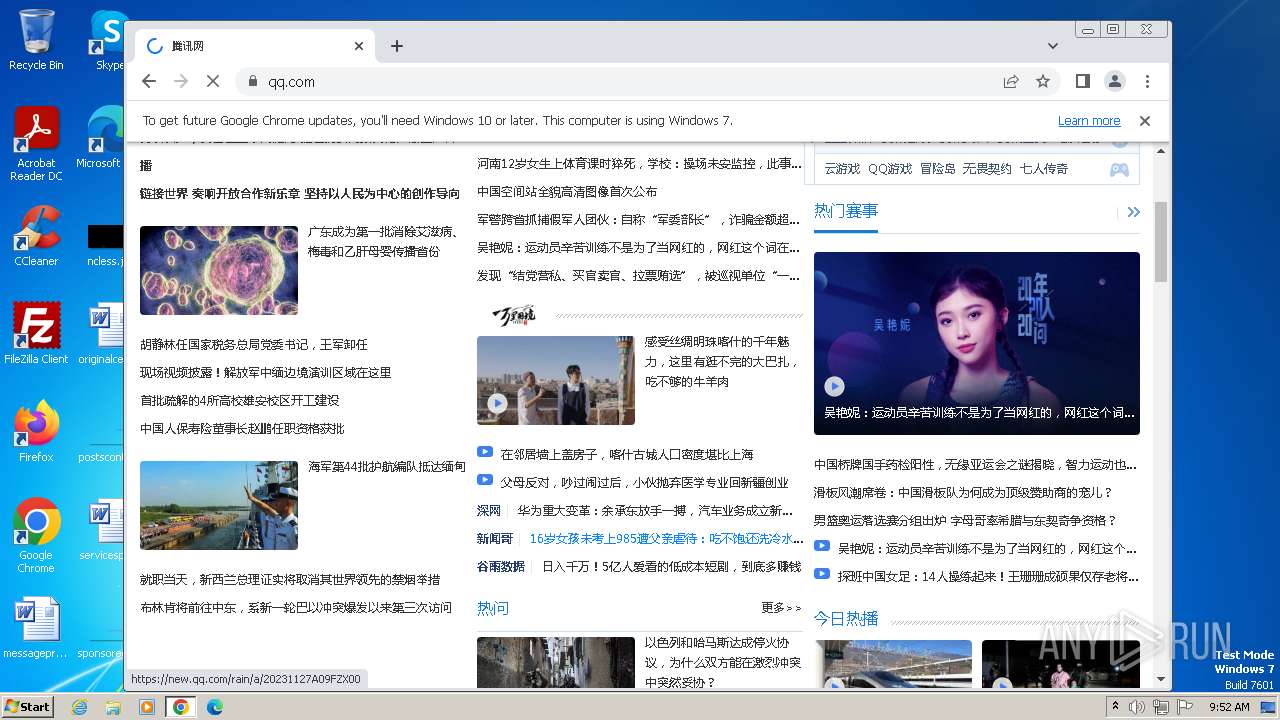The height and width of the screenshot is (720, 1280).
Task: Launch Internet Explorer from the taskbar
Action: (x=79, y=707)
